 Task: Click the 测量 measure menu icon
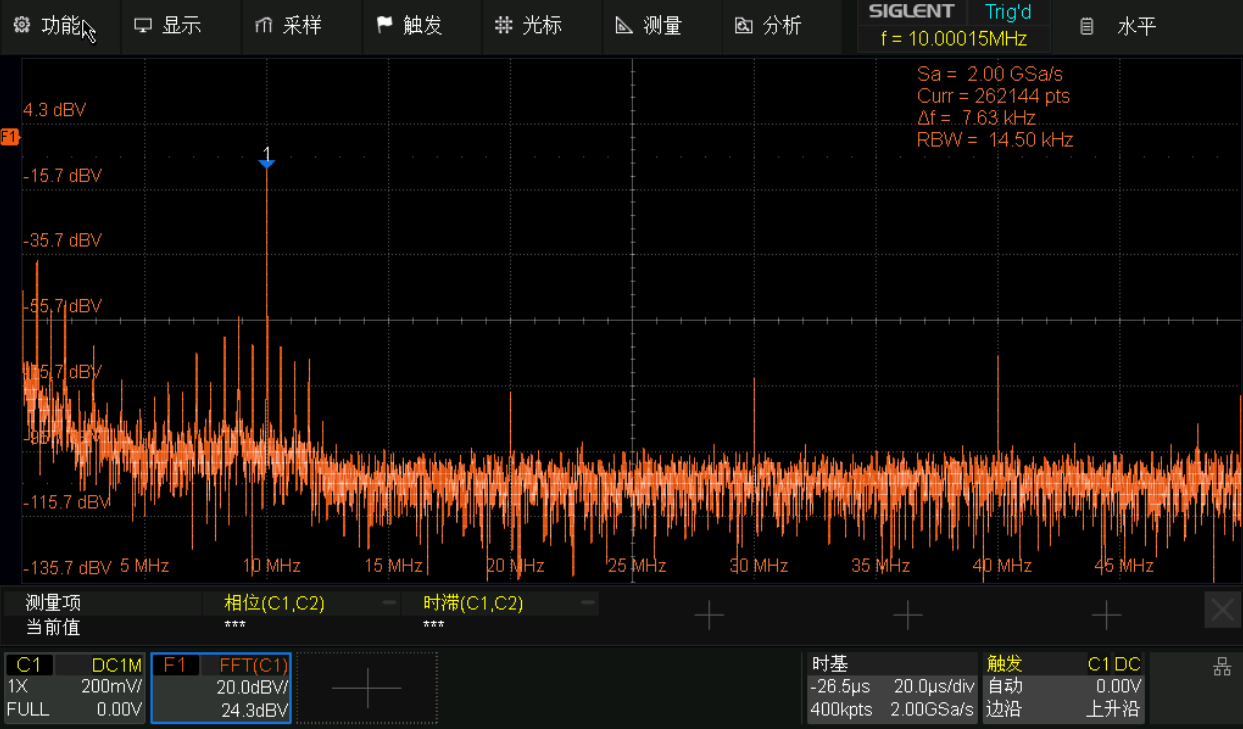pos(624,26)
